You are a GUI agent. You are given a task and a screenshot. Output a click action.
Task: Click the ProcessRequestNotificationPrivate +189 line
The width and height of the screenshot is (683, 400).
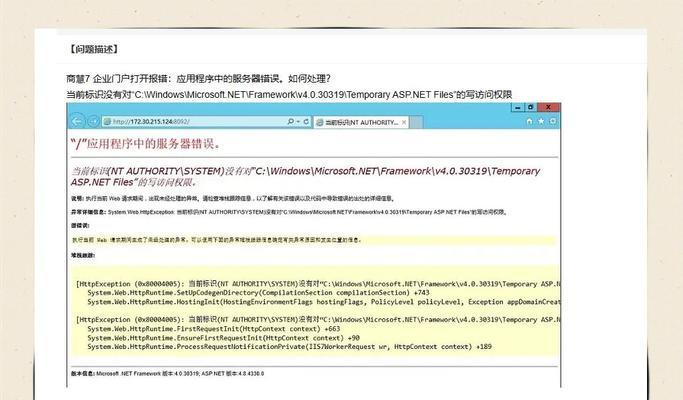coord(289,347)
